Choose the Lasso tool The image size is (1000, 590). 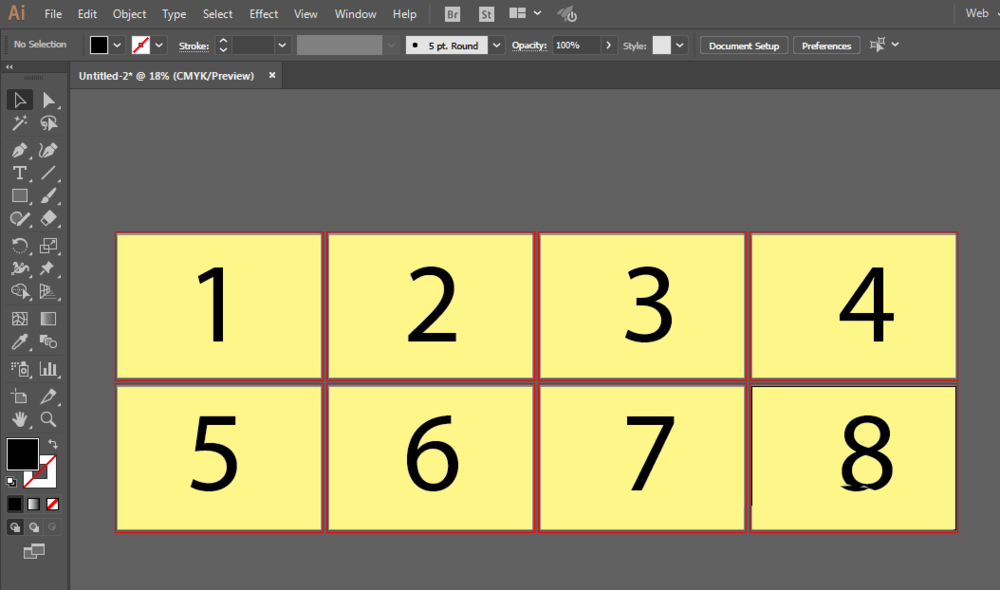(x=48, y=123)
